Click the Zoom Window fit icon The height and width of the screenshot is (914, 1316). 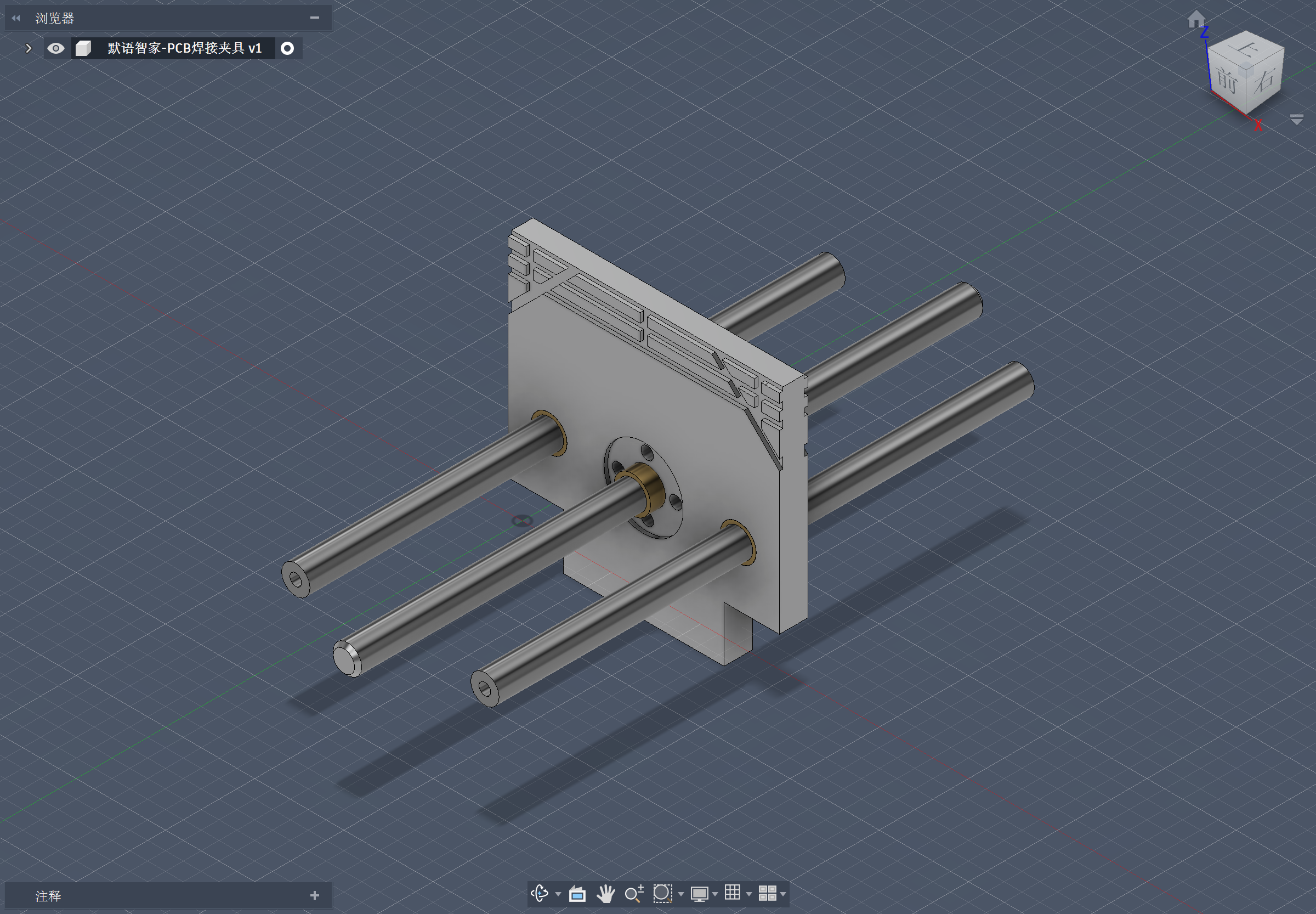pos(662,893)
